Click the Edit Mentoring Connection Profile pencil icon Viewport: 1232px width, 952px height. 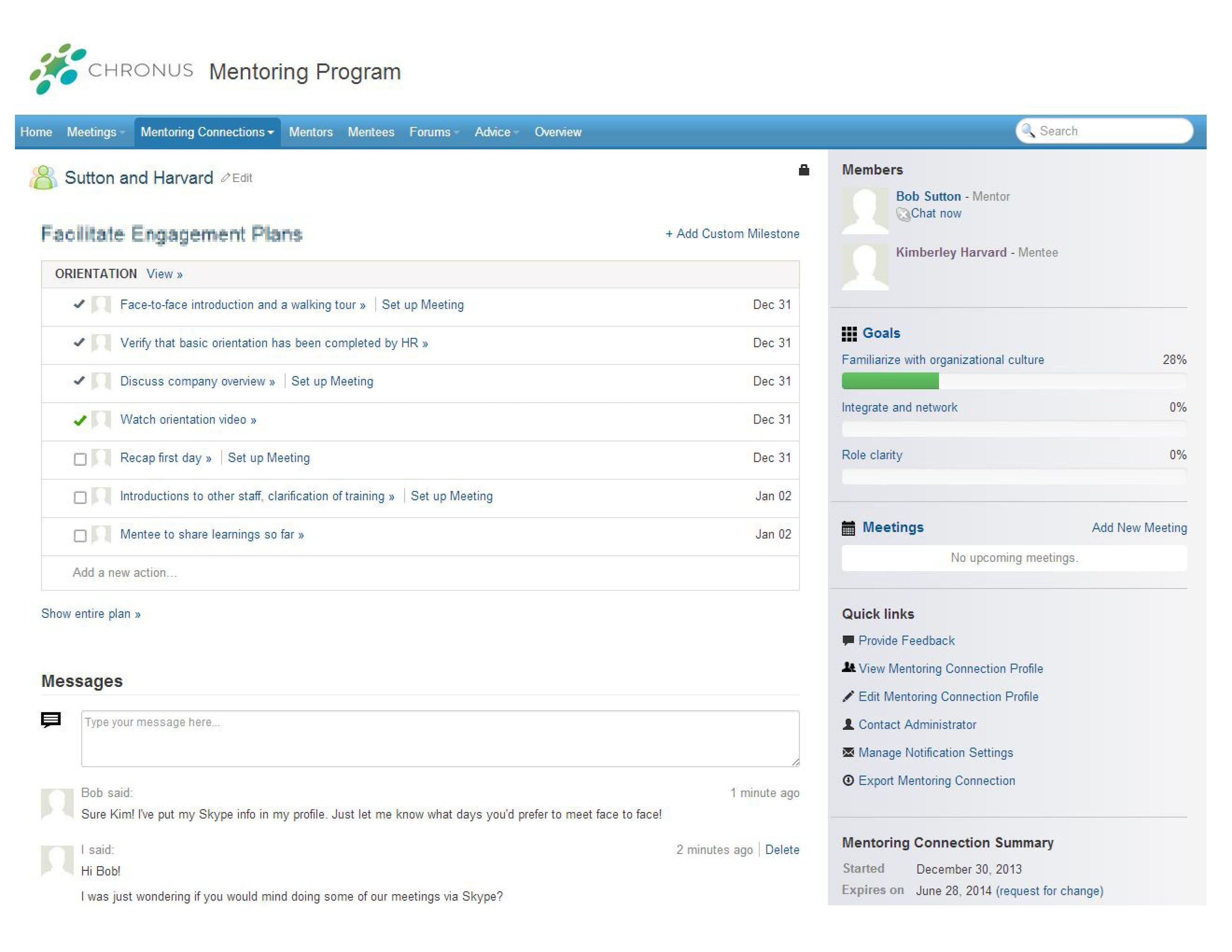click(x=848, y=696)
